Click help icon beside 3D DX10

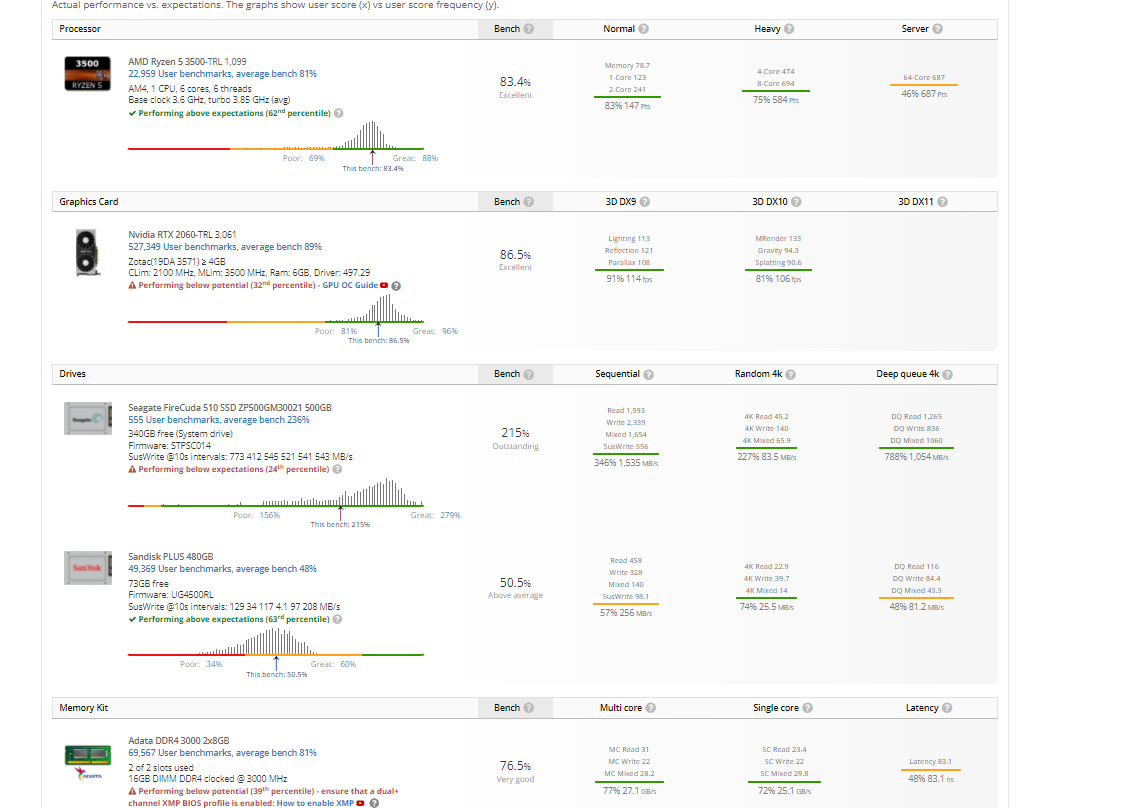click(x=796, y=202)
